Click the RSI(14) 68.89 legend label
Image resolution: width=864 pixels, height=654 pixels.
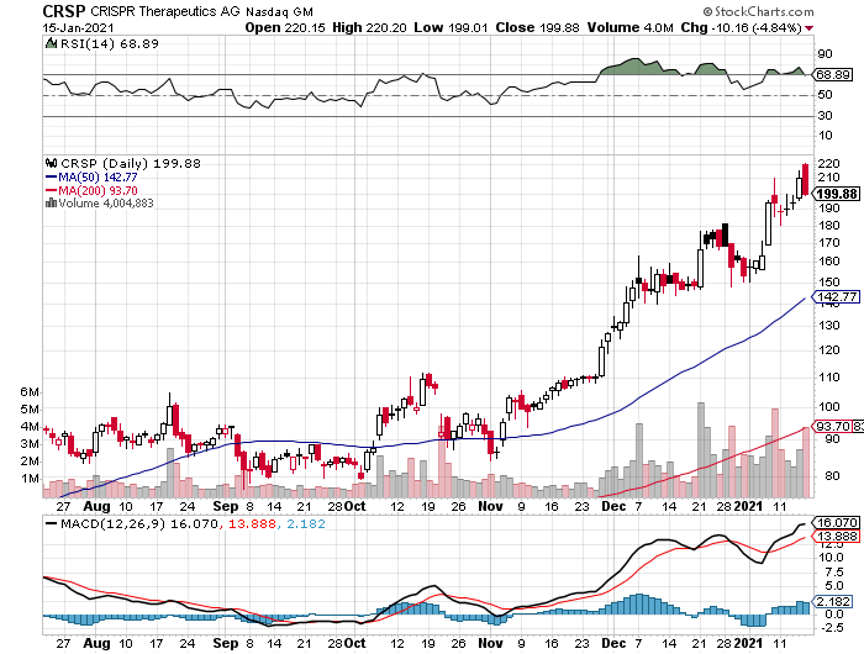click(109, 44)
